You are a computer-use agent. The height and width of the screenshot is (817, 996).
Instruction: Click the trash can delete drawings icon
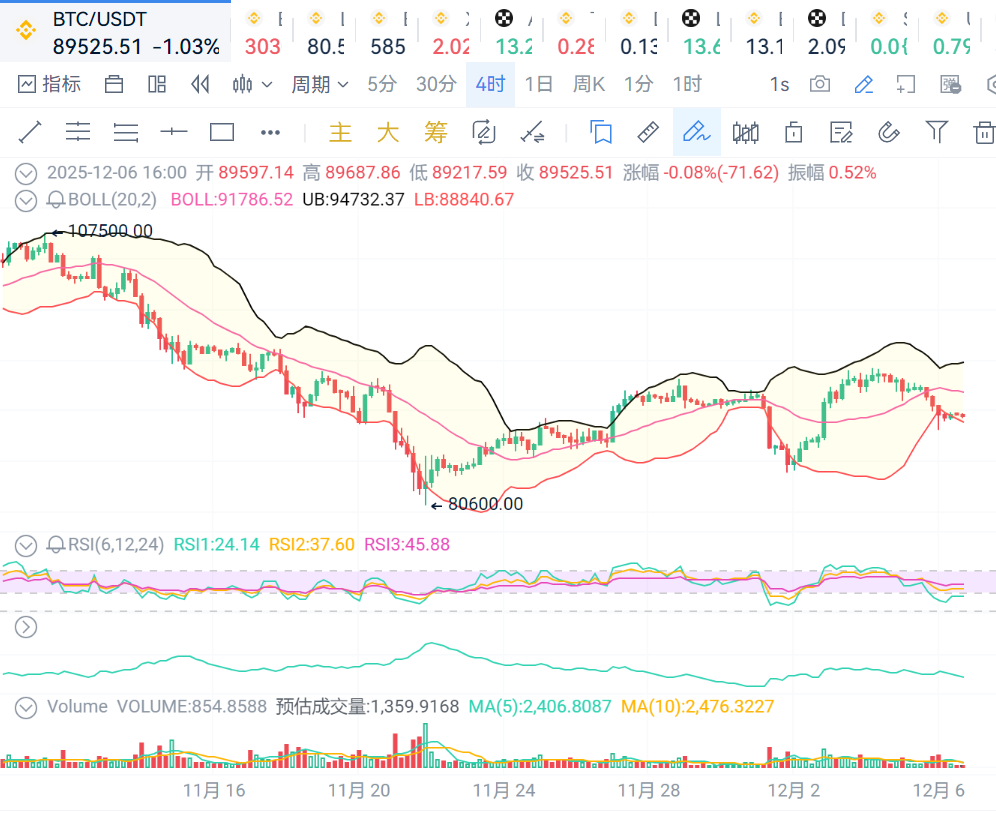point(984,132)
